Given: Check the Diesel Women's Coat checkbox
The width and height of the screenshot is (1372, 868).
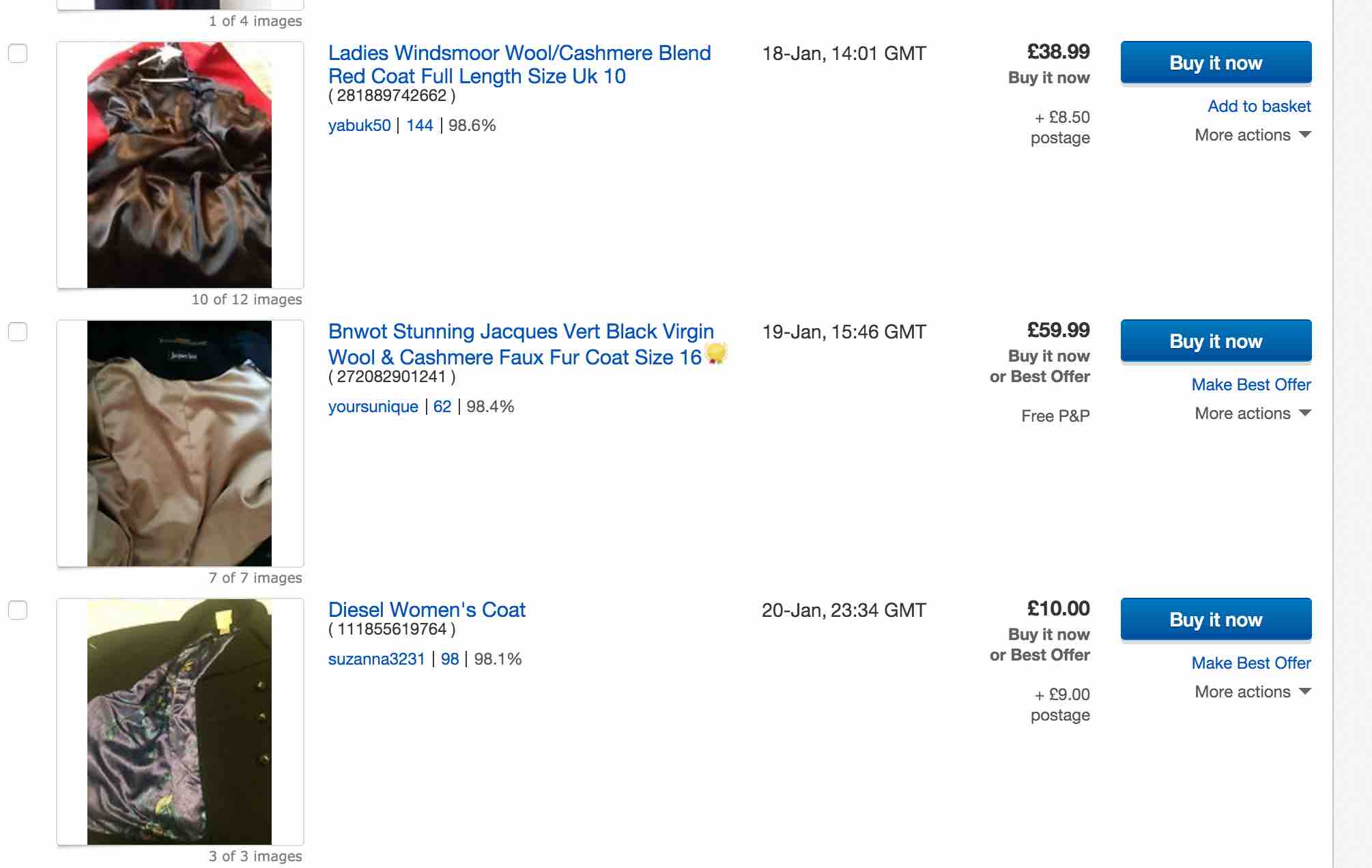Looking at the screenshot, I should coord(18,610).
